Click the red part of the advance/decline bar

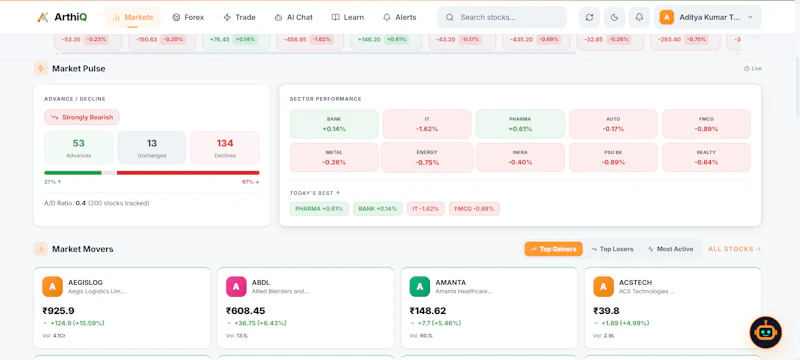tap(188, 173)
